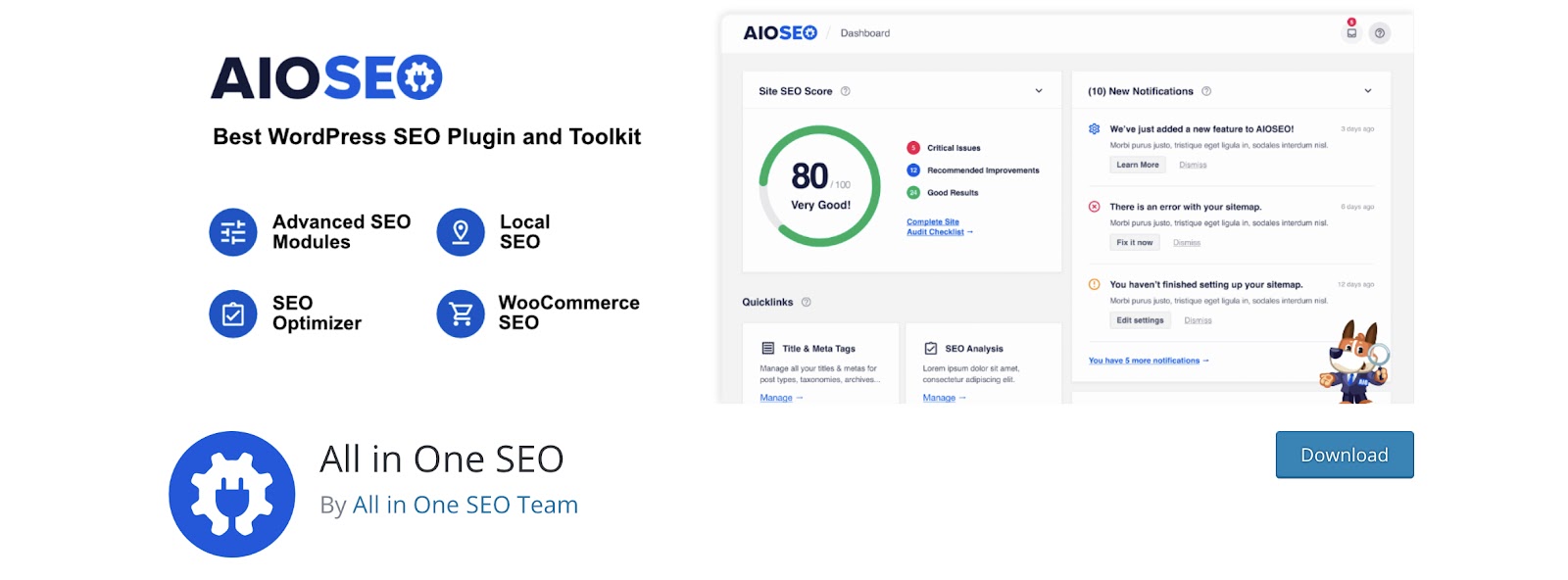1568x580 pixels.
Task: Click the WooCommerce SEO cart icon
Action: [461, 314]
